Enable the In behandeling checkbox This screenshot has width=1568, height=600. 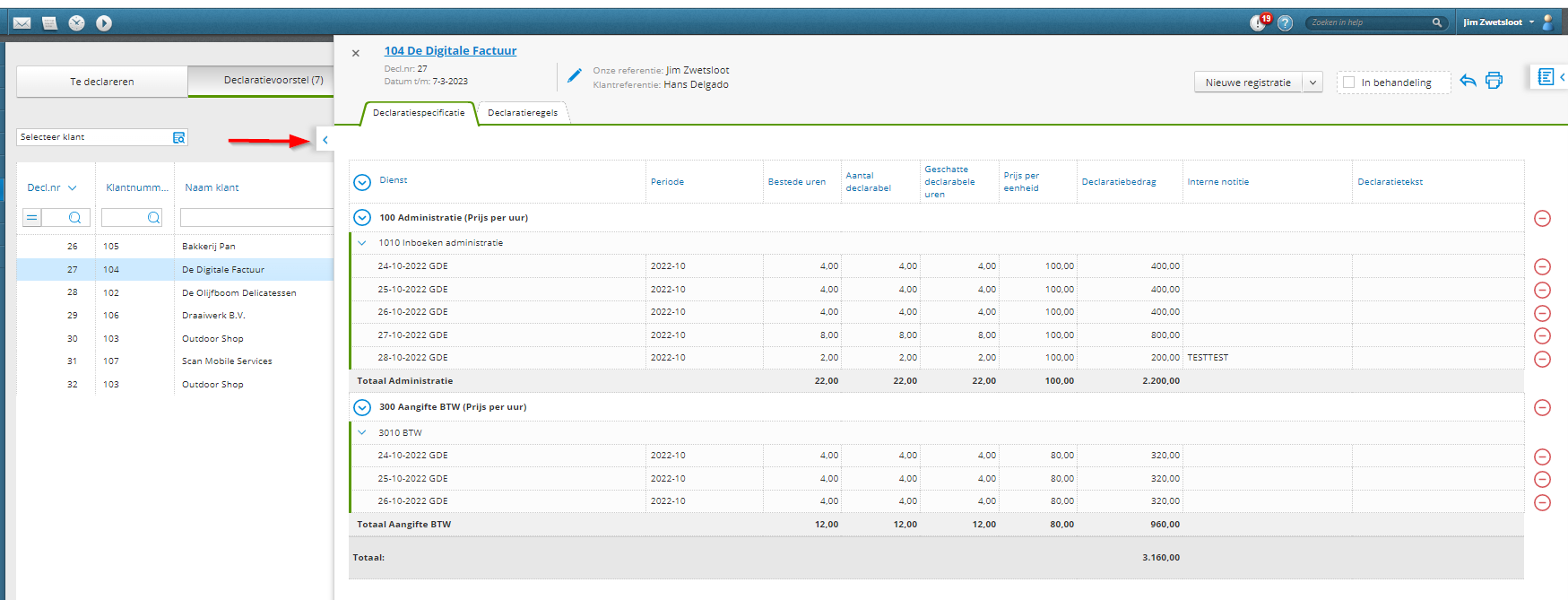pyautogui.click(x=1349, y=83)
